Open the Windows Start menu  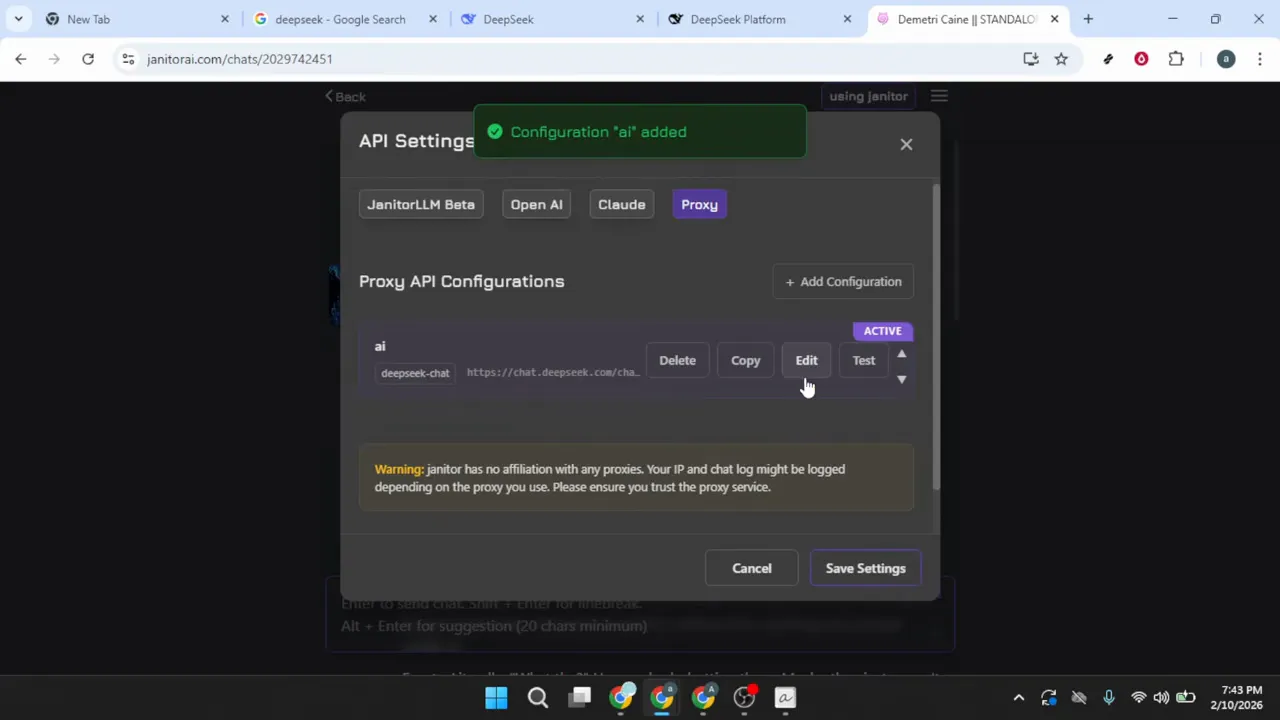click(x=496, y=698)
